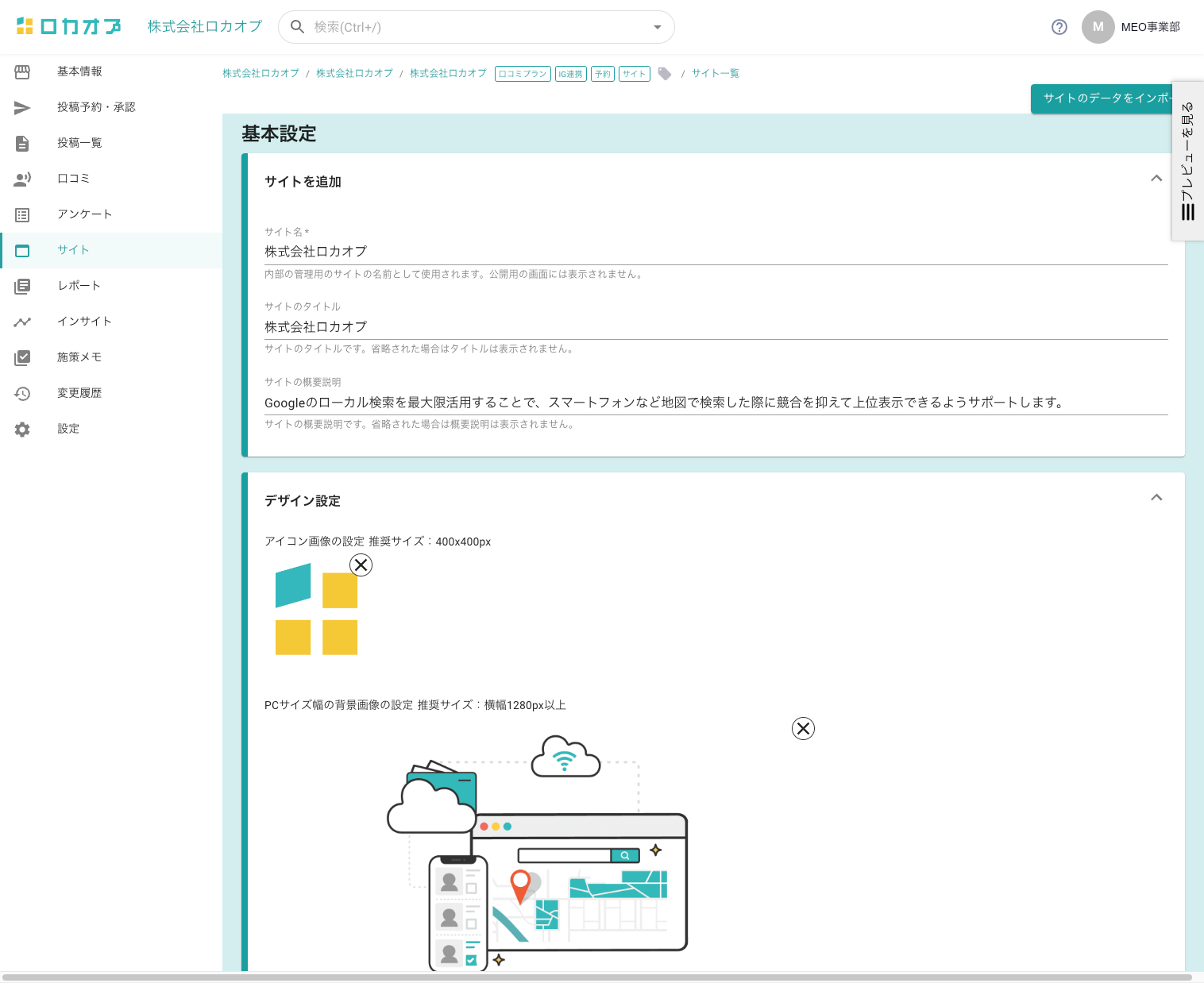Click the help question mark icon

(x=1059, y=27)
